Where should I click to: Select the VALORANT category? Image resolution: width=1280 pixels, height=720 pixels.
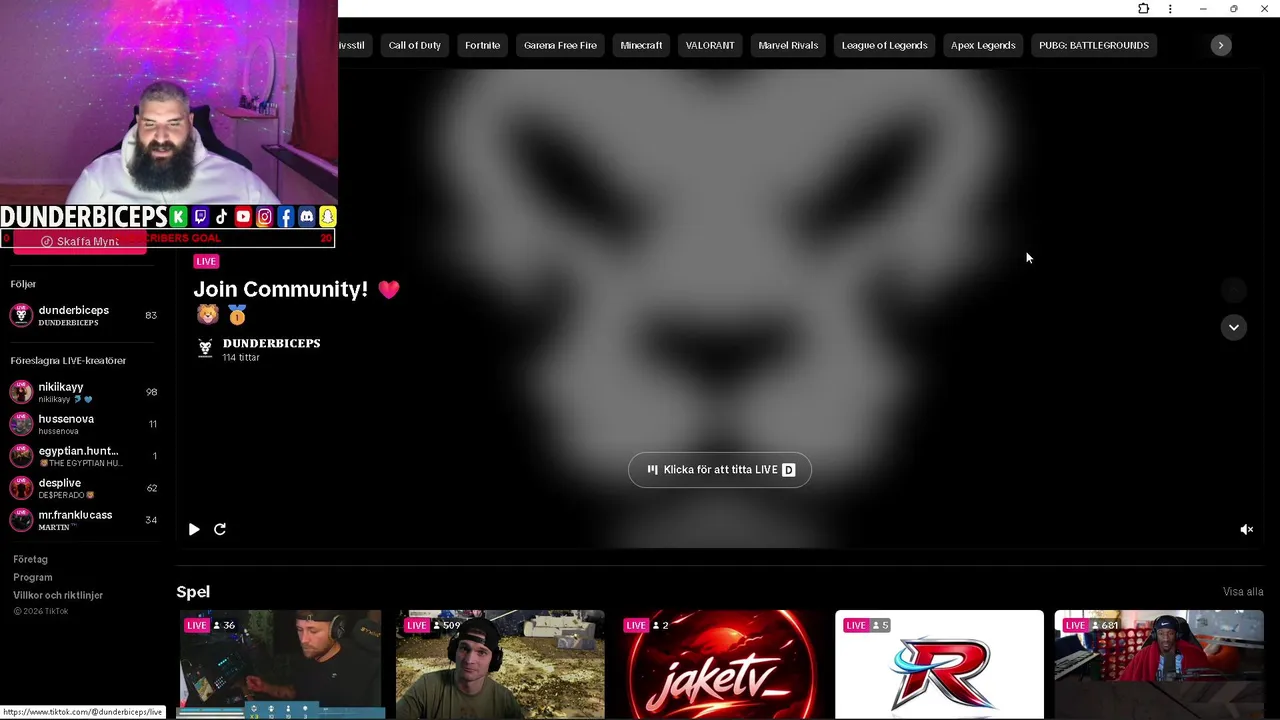click(710, 45)
